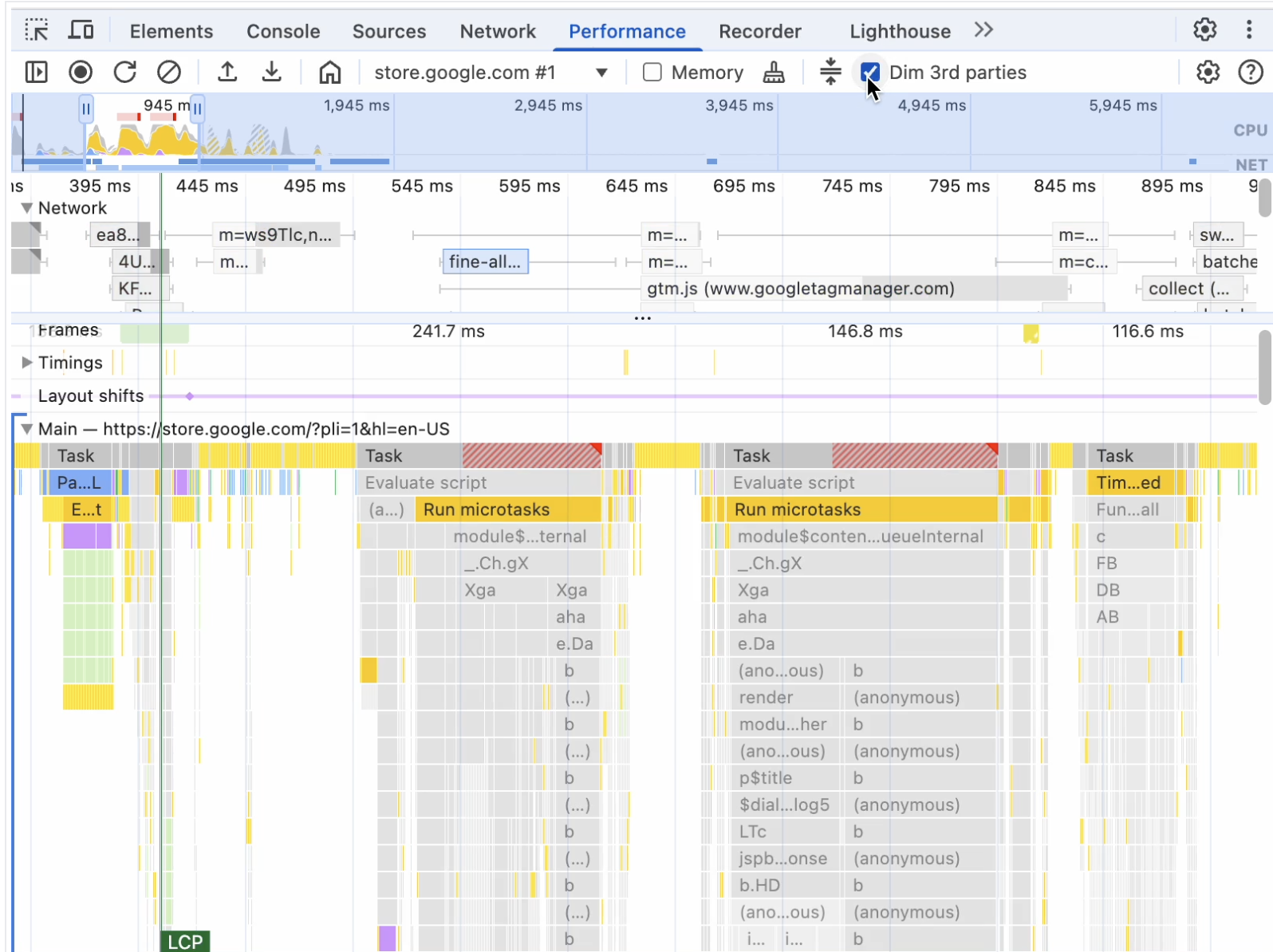
Task: Open the Lighthouse tab
Action: 900,31
